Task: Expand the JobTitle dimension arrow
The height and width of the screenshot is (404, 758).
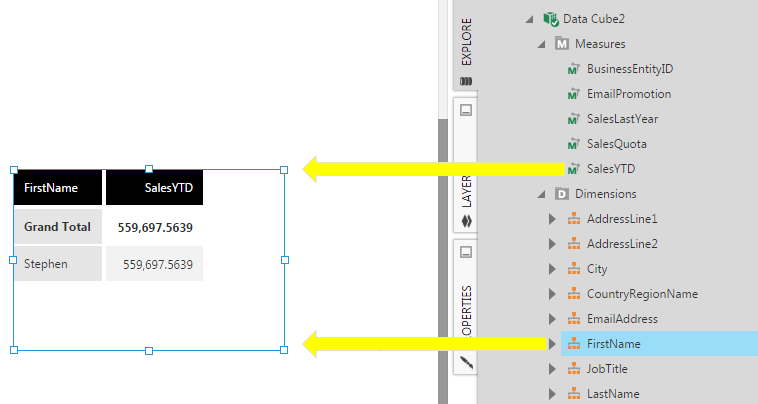Action: [552, 369]
